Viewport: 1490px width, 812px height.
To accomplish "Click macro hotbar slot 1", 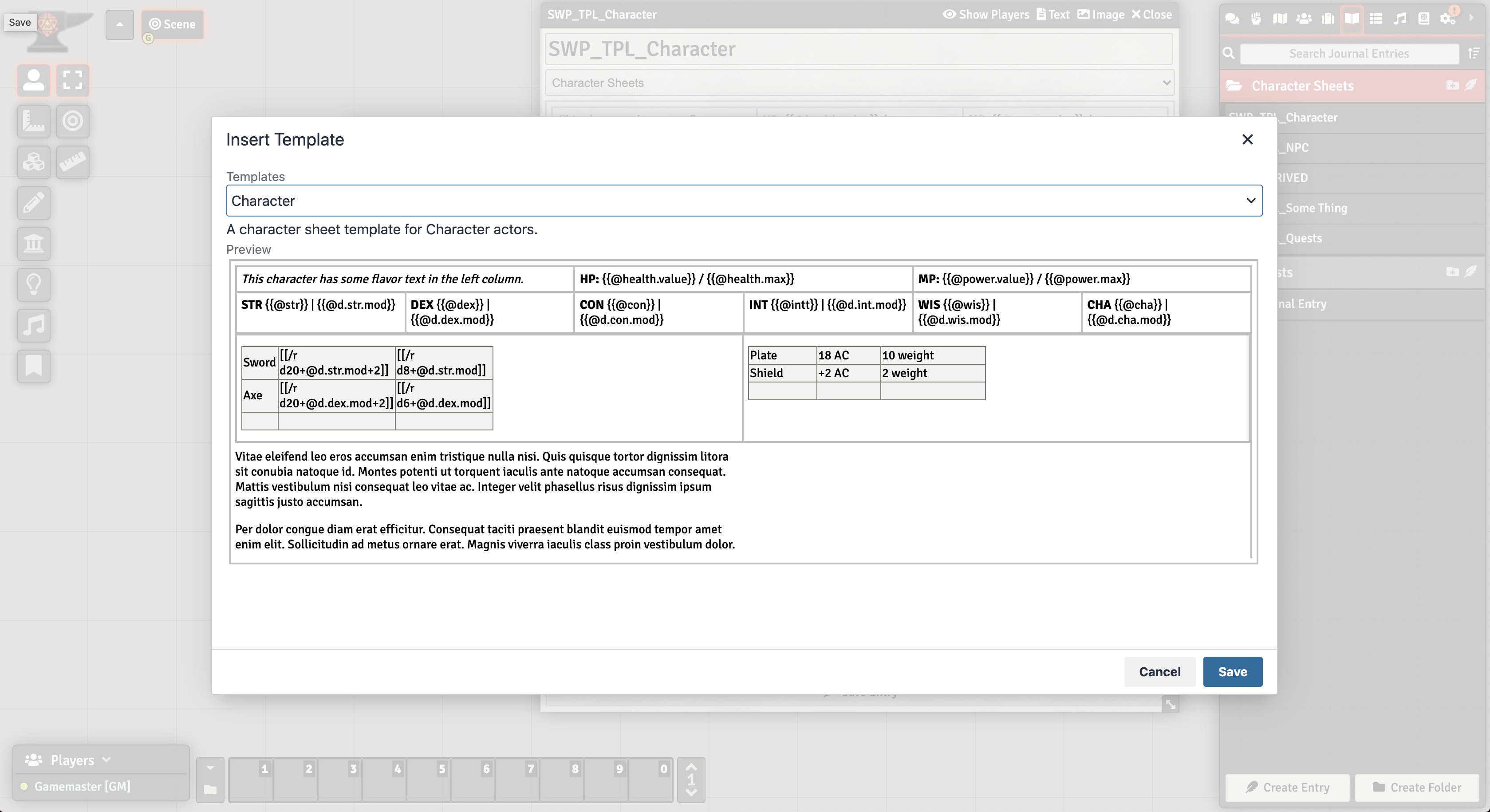I will (x=251, y=780).
